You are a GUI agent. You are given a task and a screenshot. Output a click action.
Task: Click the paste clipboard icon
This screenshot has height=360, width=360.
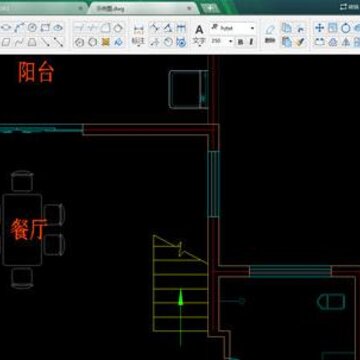tap(286, 42)
